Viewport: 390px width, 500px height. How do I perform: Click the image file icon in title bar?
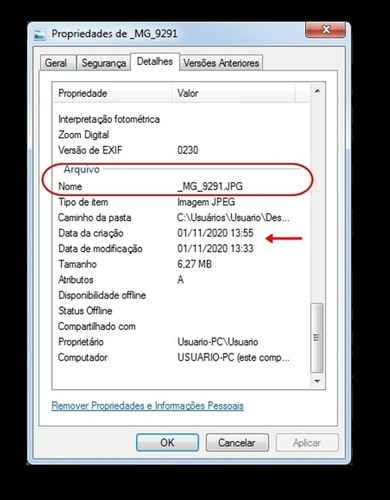(40, 34)
